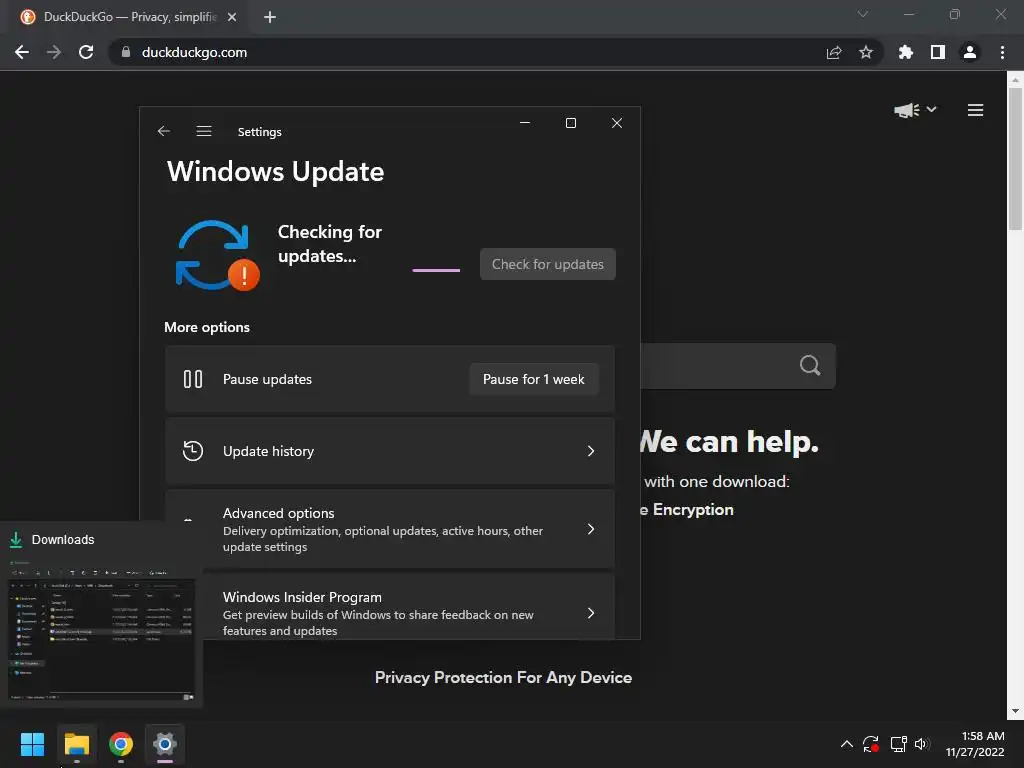1024x768 pixels.
Task: Pause updates for 1 week
Action: pyautogui.click(x=534, y=379)
